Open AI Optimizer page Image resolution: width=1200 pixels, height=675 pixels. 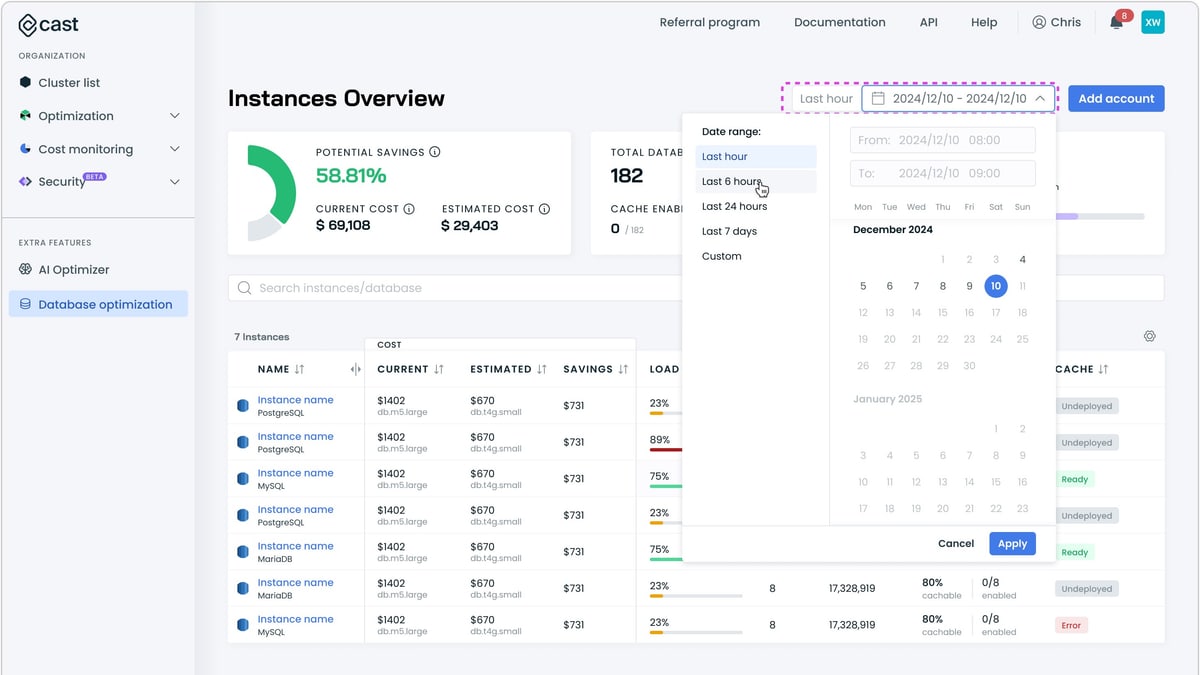point(73,270)
